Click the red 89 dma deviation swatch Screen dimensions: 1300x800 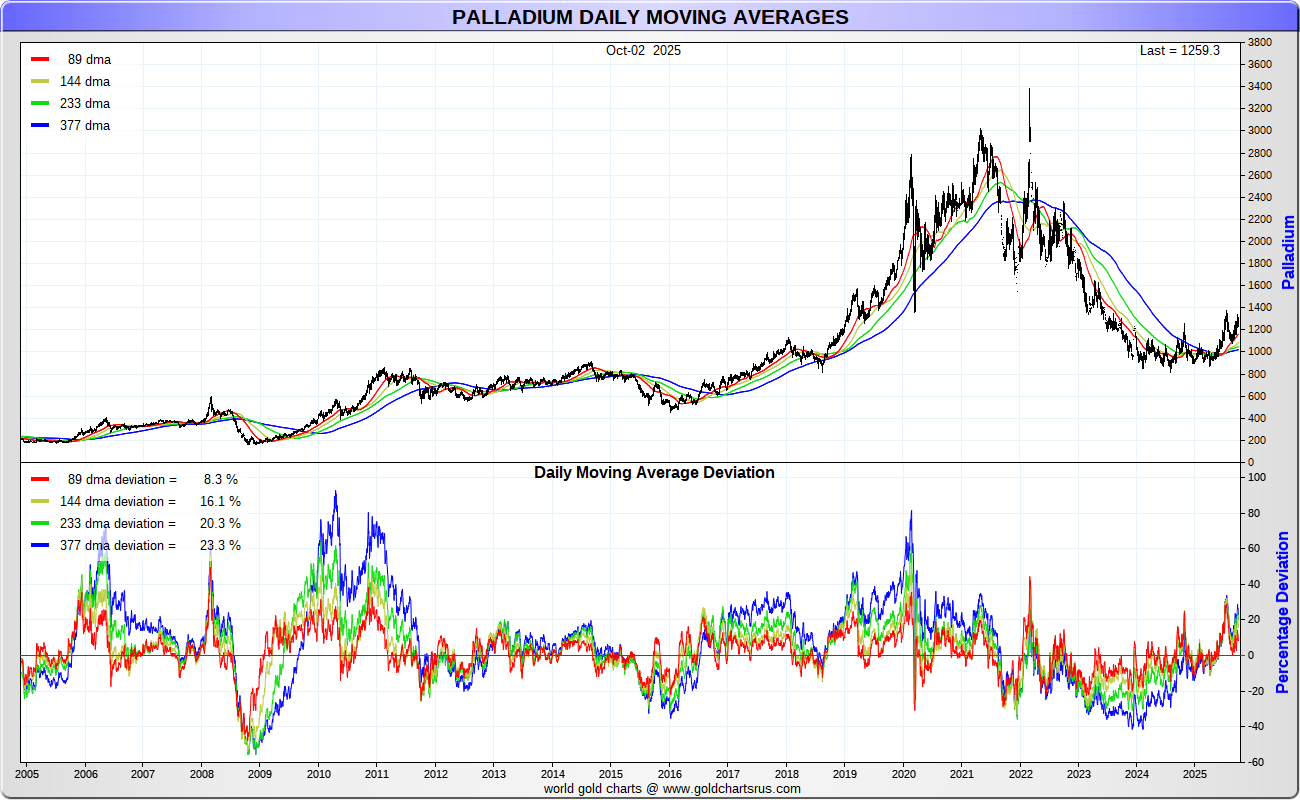coord(40,479)
